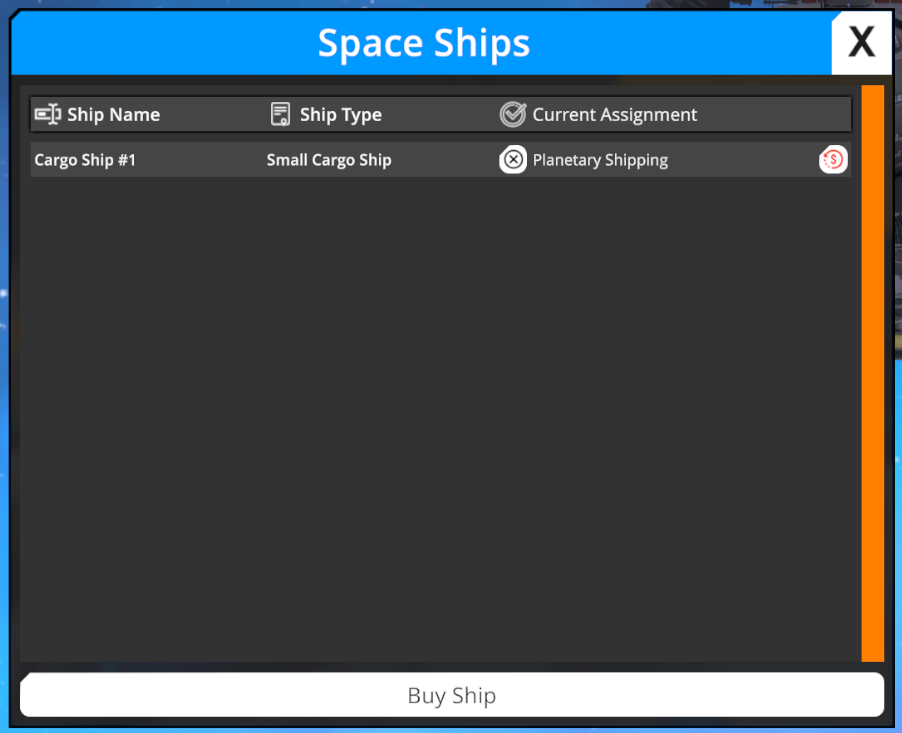Click the Ship Type column header text
Image resolution: width=902 pixels, height=733 pixels.
tap(340, 115)
